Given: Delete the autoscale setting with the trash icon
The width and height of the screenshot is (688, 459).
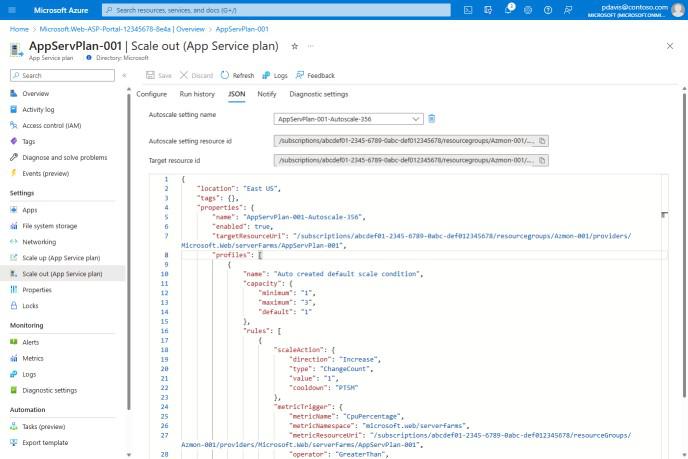Looking at the screenshot, I should point(432,119).
